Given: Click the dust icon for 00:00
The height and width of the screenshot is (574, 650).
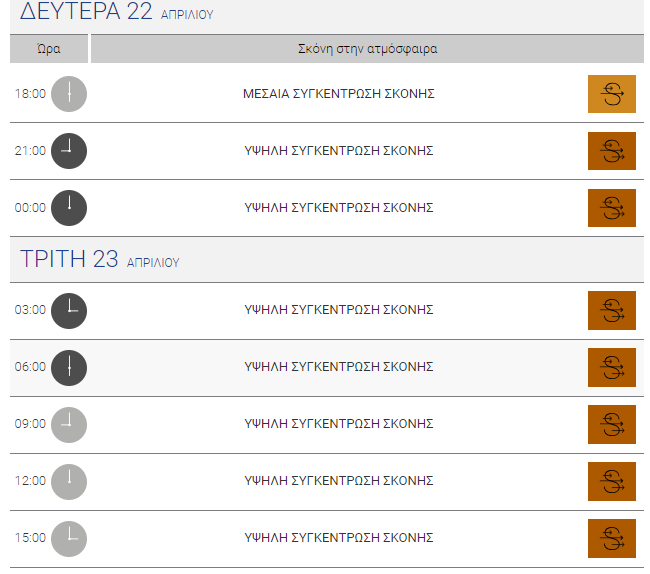Looking at the screenshot, I should point(611,208).
